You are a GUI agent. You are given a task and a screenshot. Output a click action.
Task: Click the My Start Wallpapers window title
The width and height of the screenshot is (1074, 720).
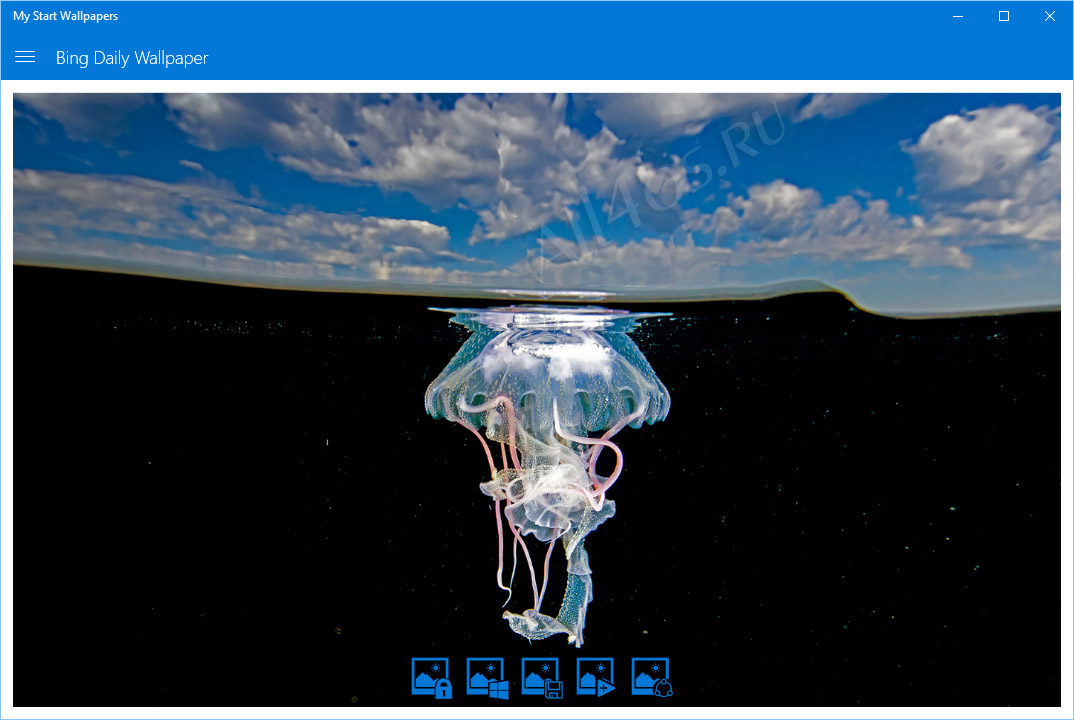pyautogui.click(x=65, y=16)
